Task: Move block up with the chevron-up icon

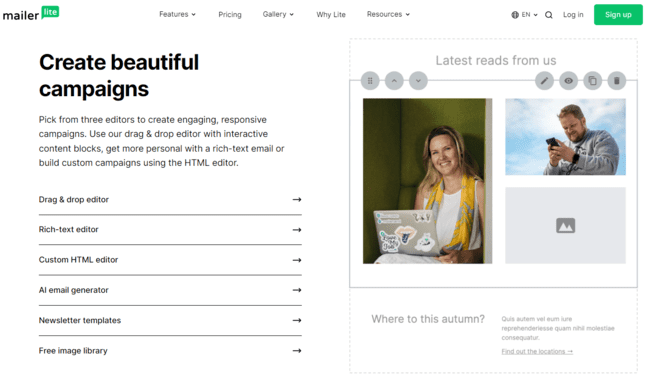Action: [394, 81]
